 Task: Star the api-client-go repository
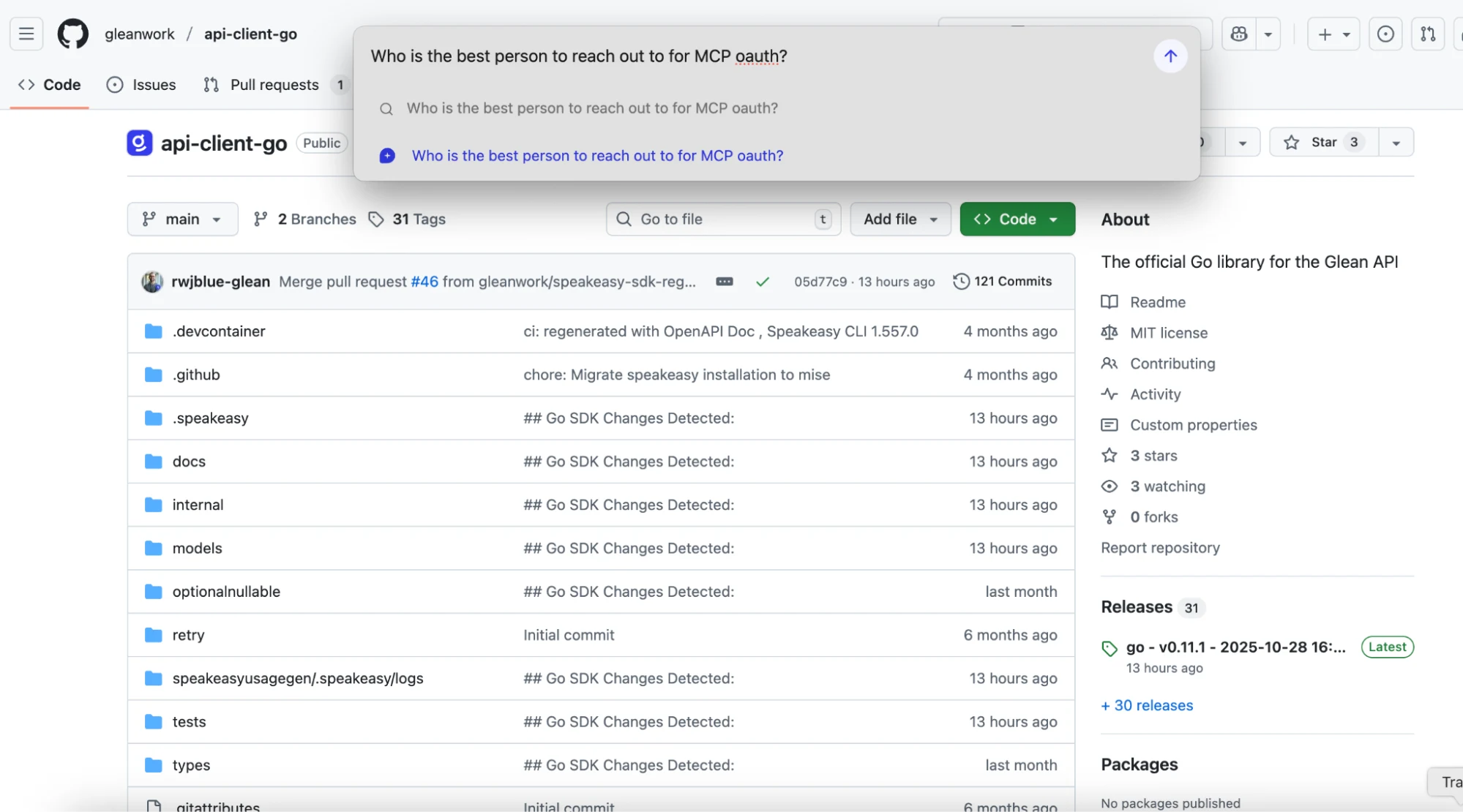point(1323,142)
